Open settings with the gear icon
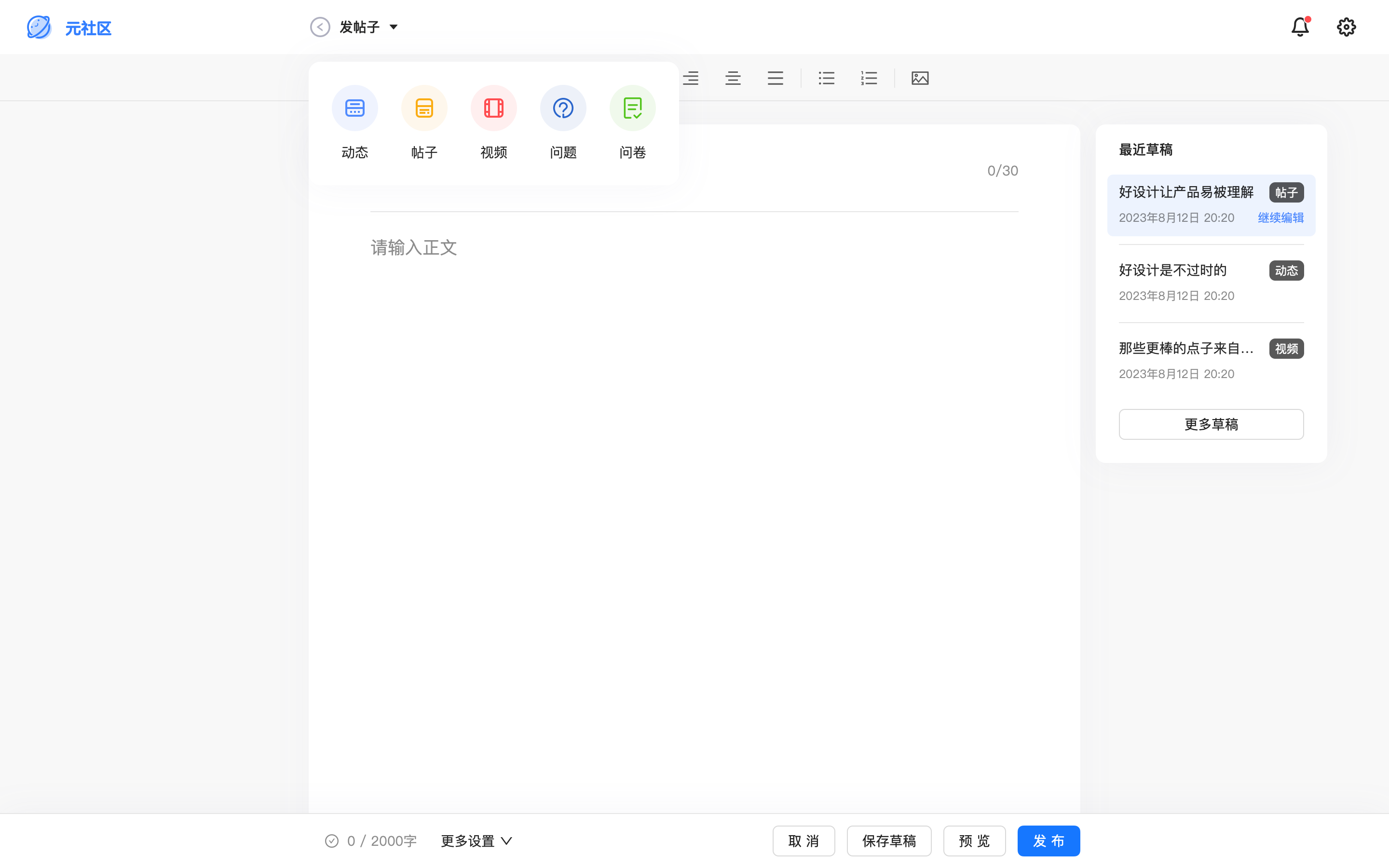Viewport: 1389px width, 868px height. pos(1346,27)
